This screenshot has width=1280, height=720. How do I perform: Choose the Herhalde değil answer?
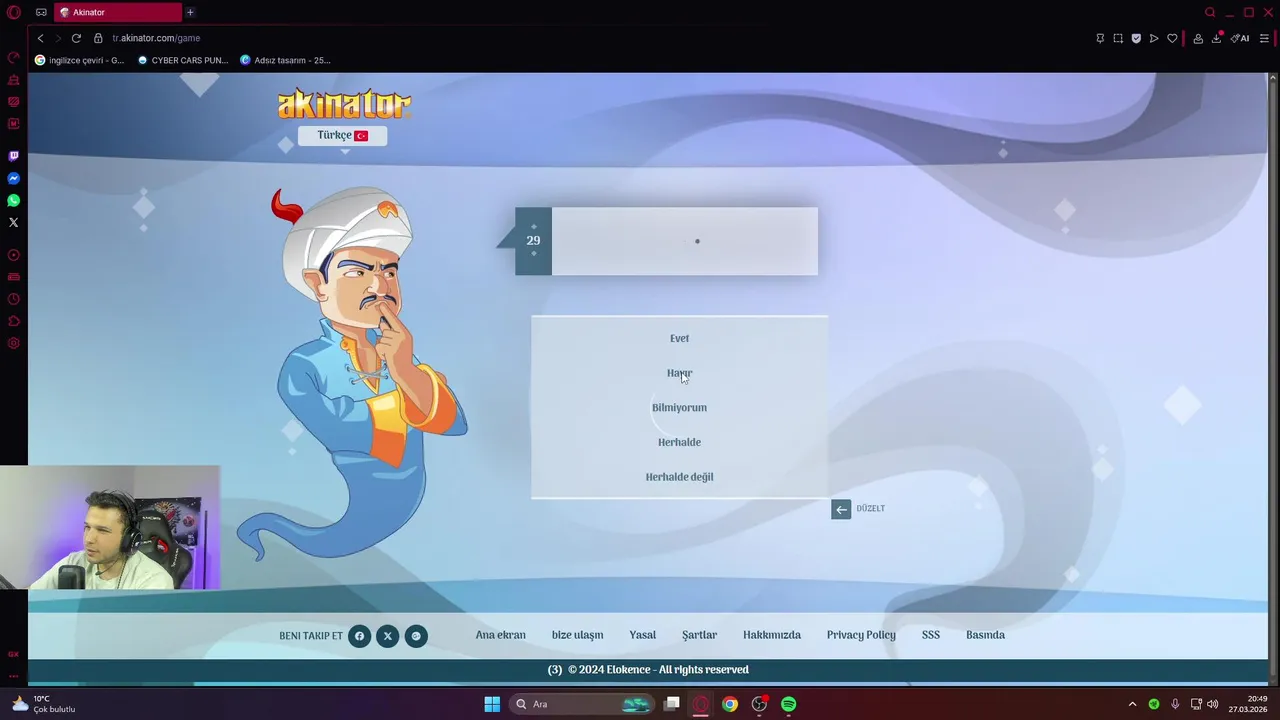pyautogui.click(x=679, y=477)
